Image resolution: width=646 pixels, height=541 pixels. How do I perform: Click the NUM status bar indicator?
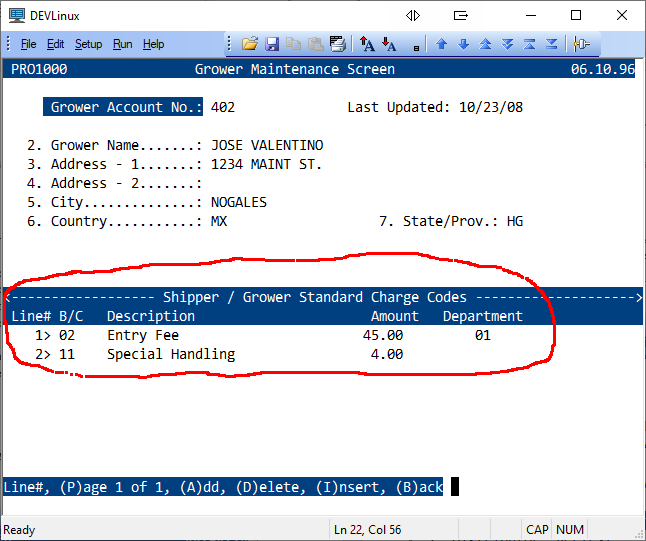[570, 529]
